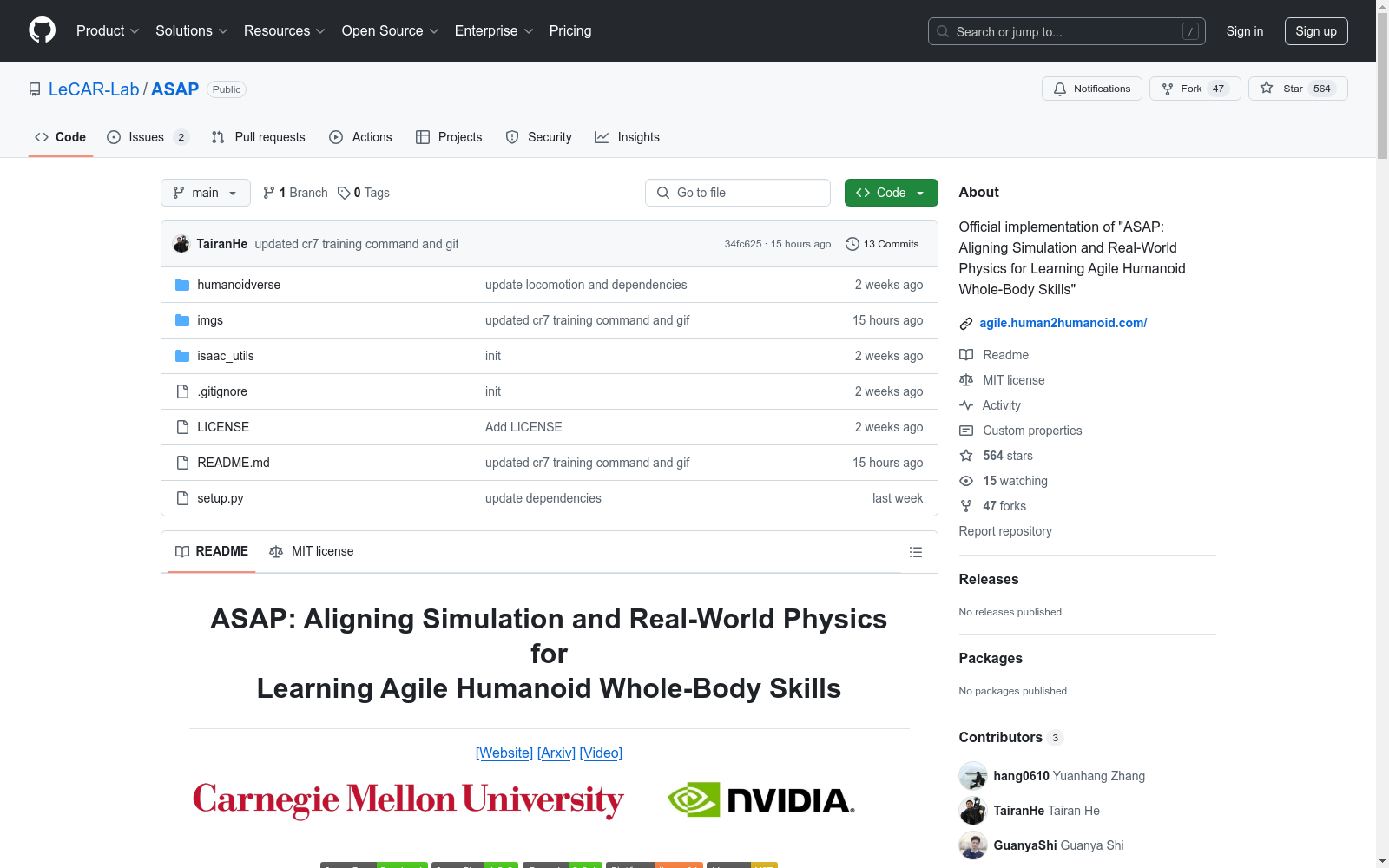Open latest commit message by TairanHe
Viewport: 1389px width, 868px height.
tap(356, 244)
